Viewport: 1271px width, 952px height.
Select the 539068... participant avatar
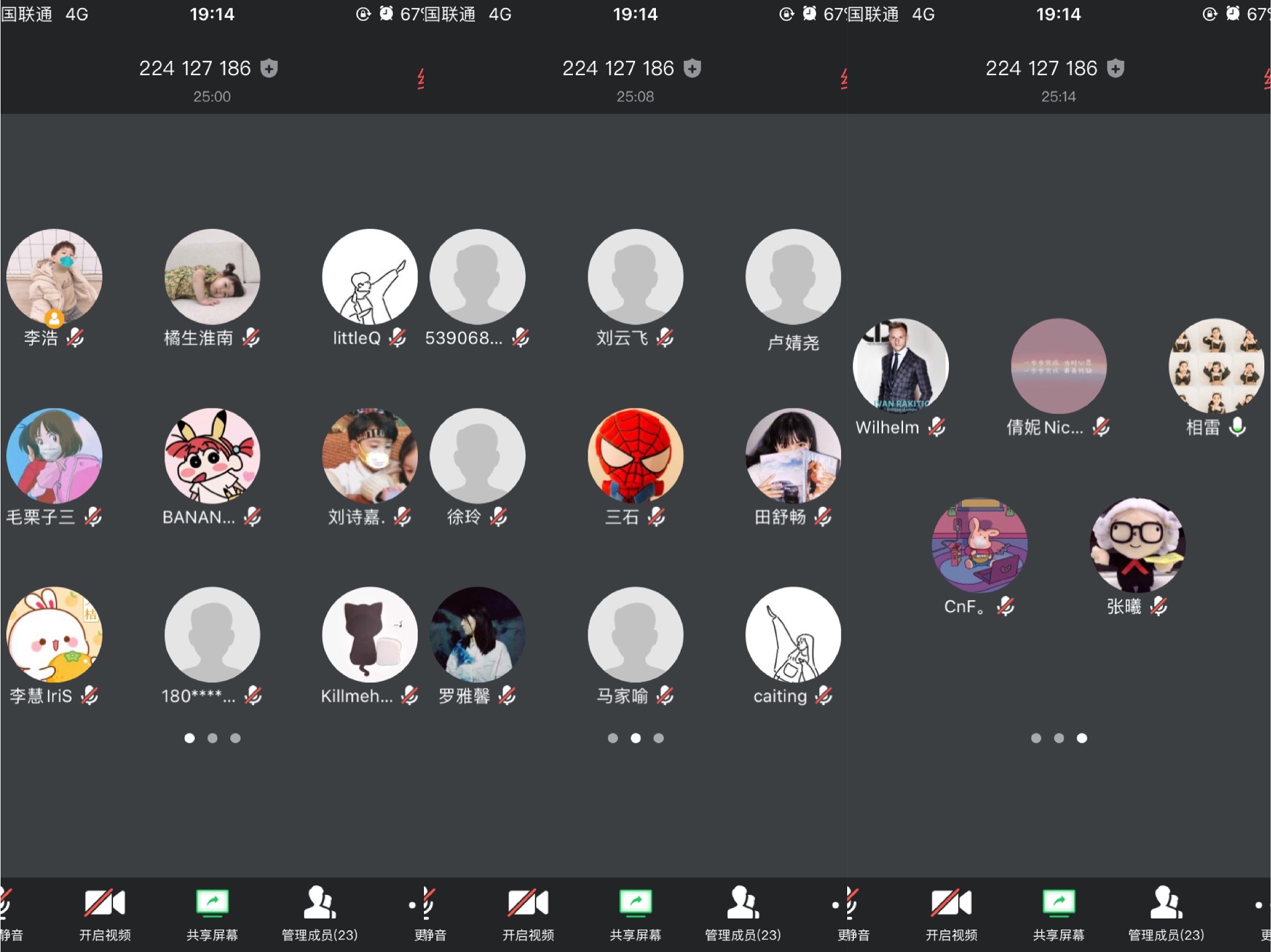click(x=478, y=277)
